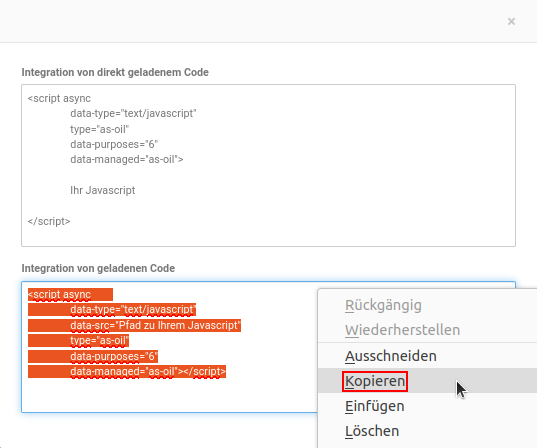Click the 'Integration von geladenen Code' label
The width and height of the screenshot is (537, 448).
(x=98, y=268)
